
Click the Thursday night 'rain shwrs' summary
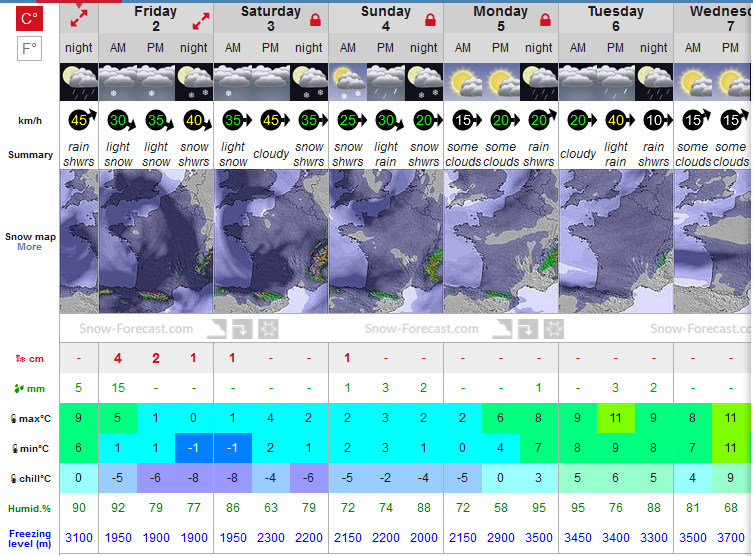[x=79, y=154]
